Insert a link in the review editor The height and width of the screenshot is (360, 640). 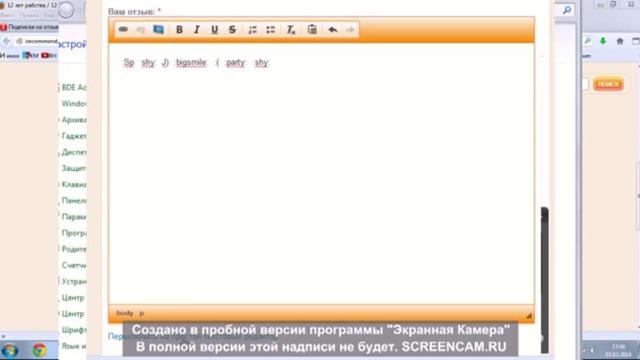[123, 29]
